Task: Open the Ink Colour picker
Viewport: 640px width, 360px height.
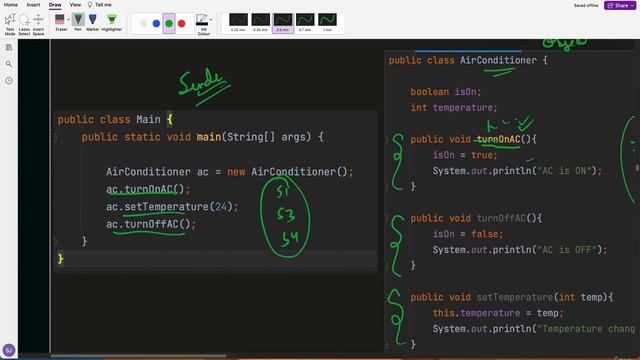Action: click(202, 24)
